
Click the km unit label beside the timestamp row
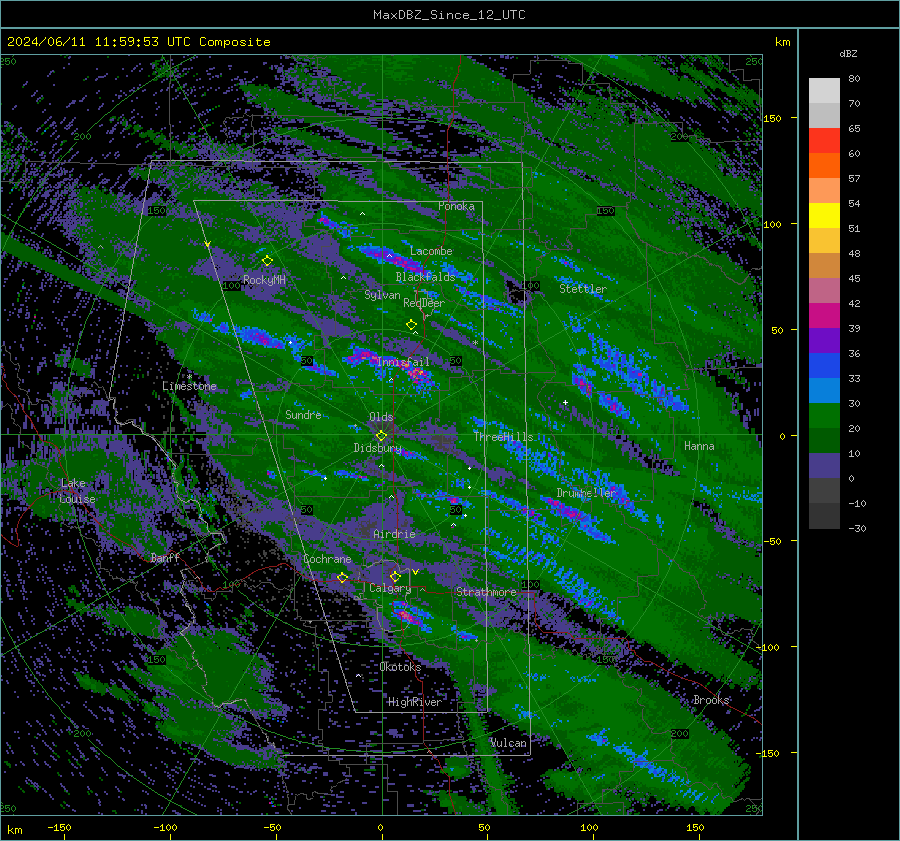tap(782, 42)
